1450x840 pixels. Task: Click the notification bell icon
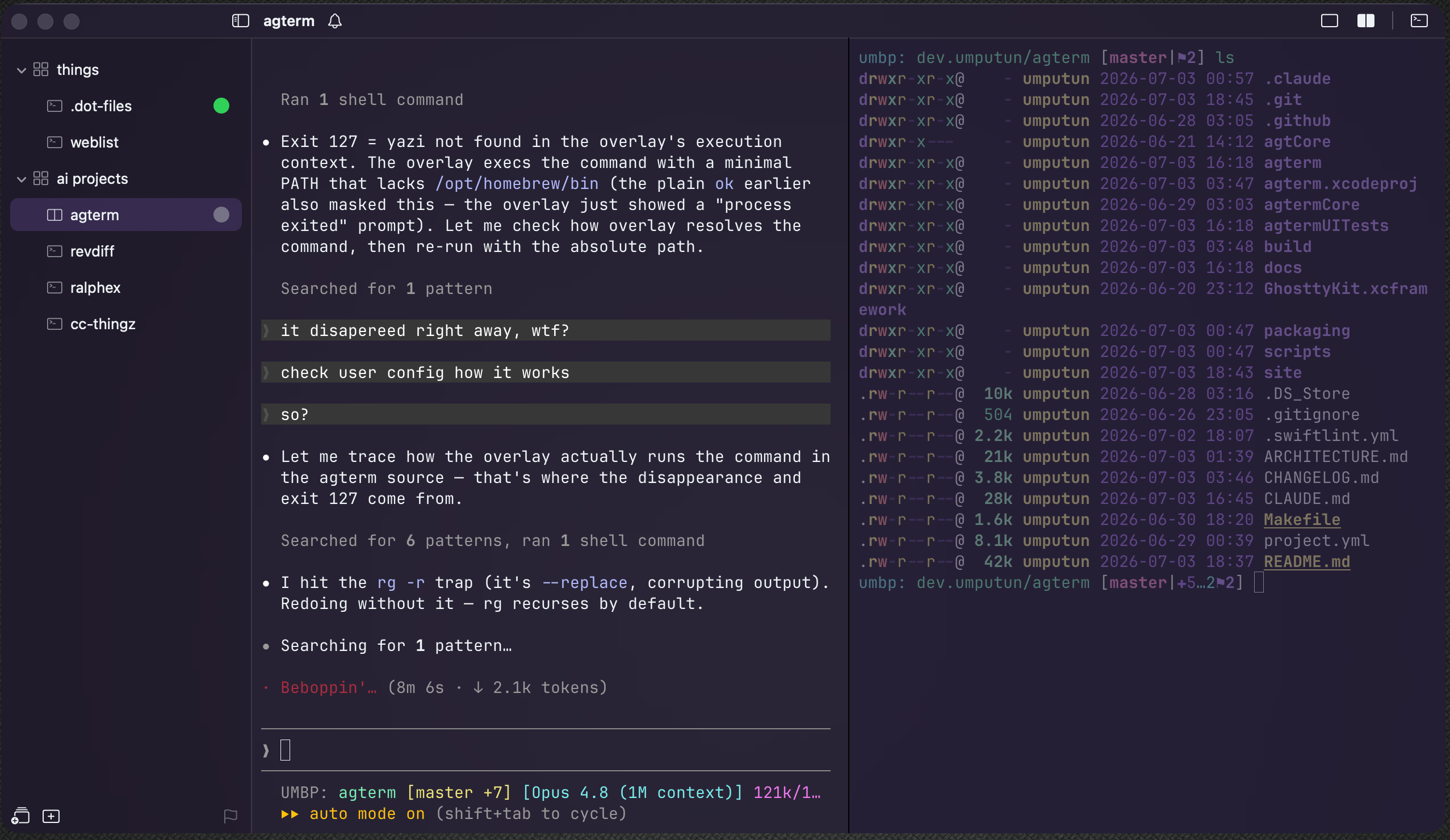pos(335,22)
